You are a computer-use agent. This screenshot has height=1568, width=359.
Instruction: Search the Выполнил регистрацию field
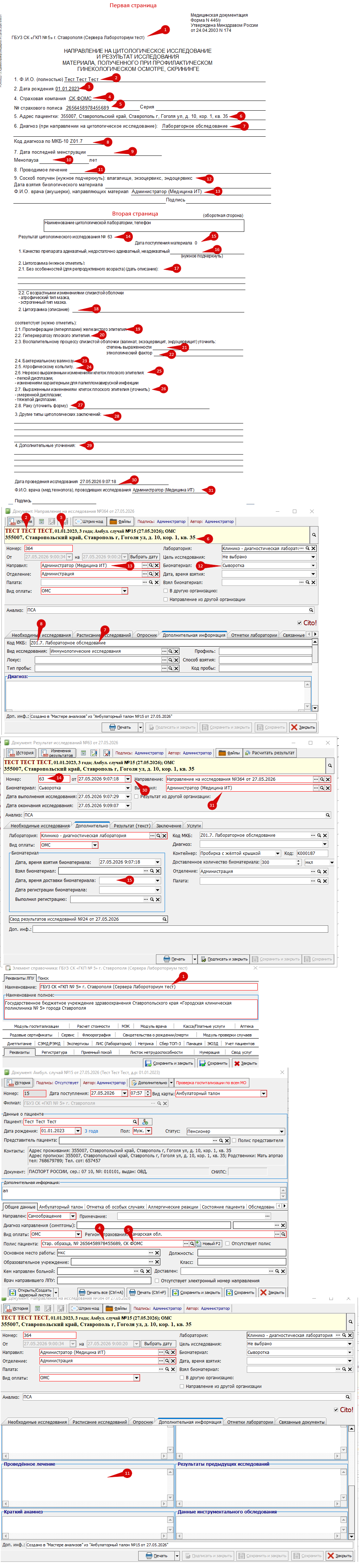(152, 899)
